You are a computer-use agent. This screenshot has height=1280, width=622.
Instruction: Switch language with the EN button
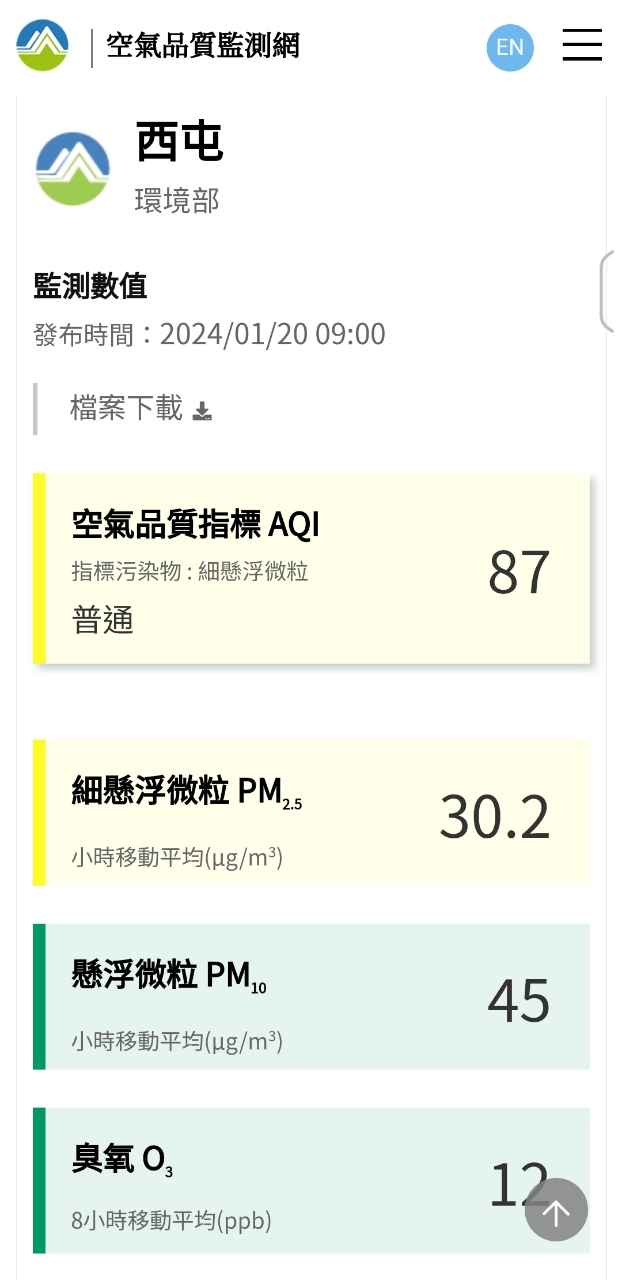click(510, 47)
